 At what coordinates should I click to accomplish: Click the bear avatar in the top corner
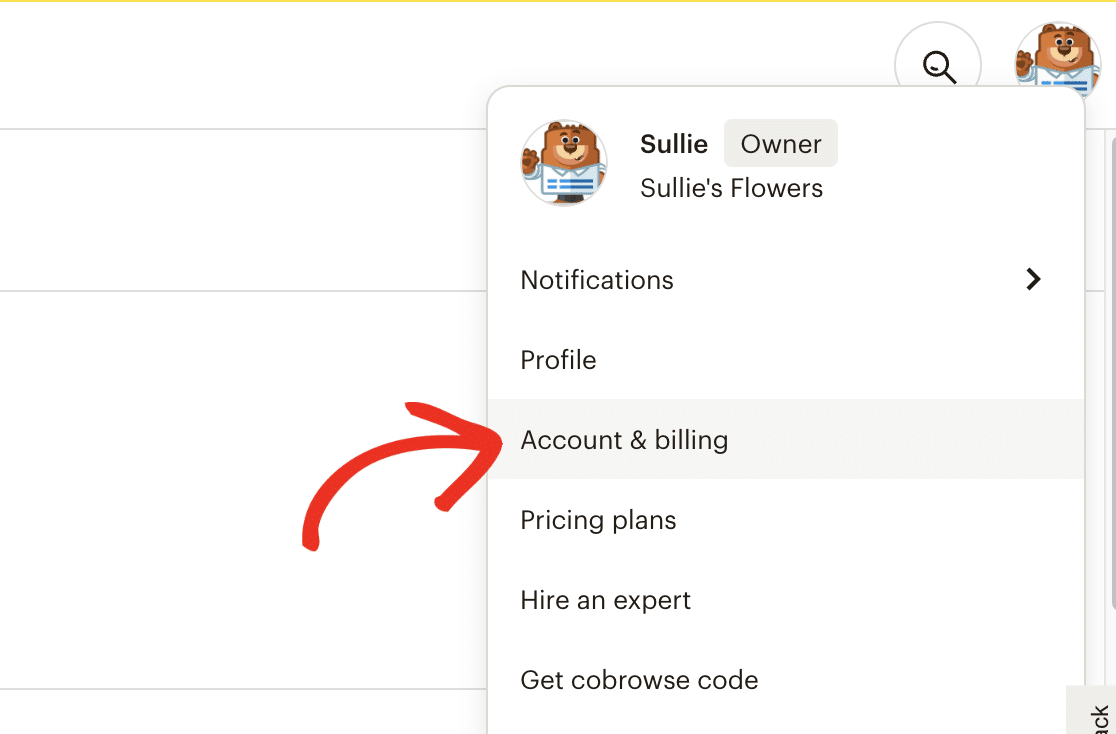pos(1057,62)
